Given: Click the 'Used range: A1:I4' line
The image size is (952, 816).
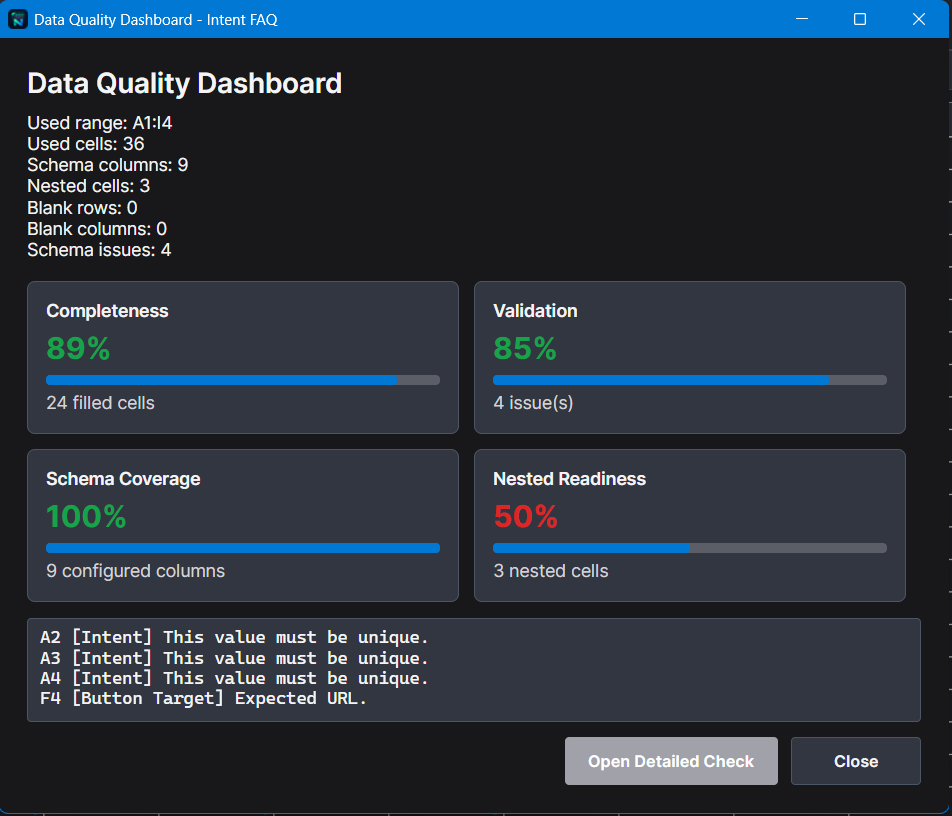Looking at the screenshot, I should pyautogui.click(x=100, y=123).
